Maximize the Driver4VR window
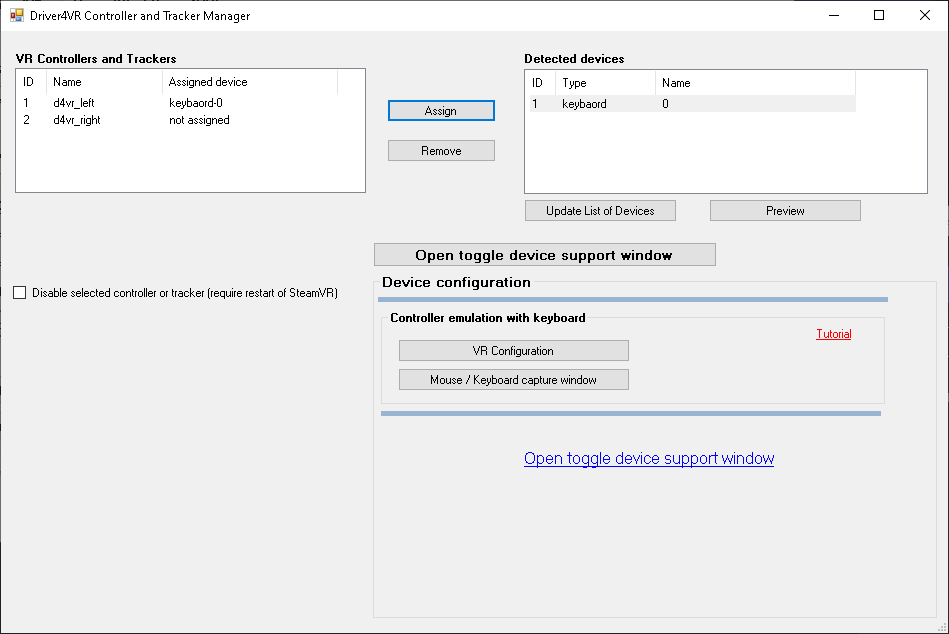 click(x=879, y=15)
